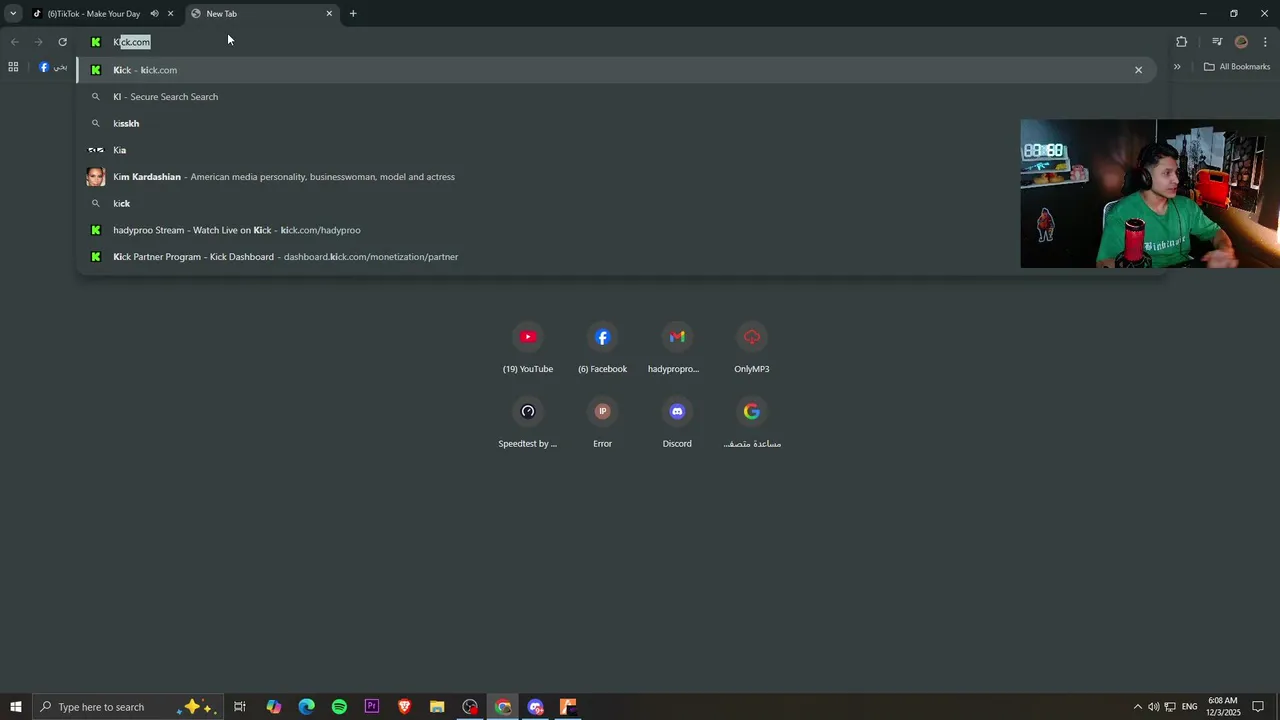1280x720 pixels.
Task: Open the Extensions puzzle icon
Action: pyautogui.click(x=1181, y=42)
